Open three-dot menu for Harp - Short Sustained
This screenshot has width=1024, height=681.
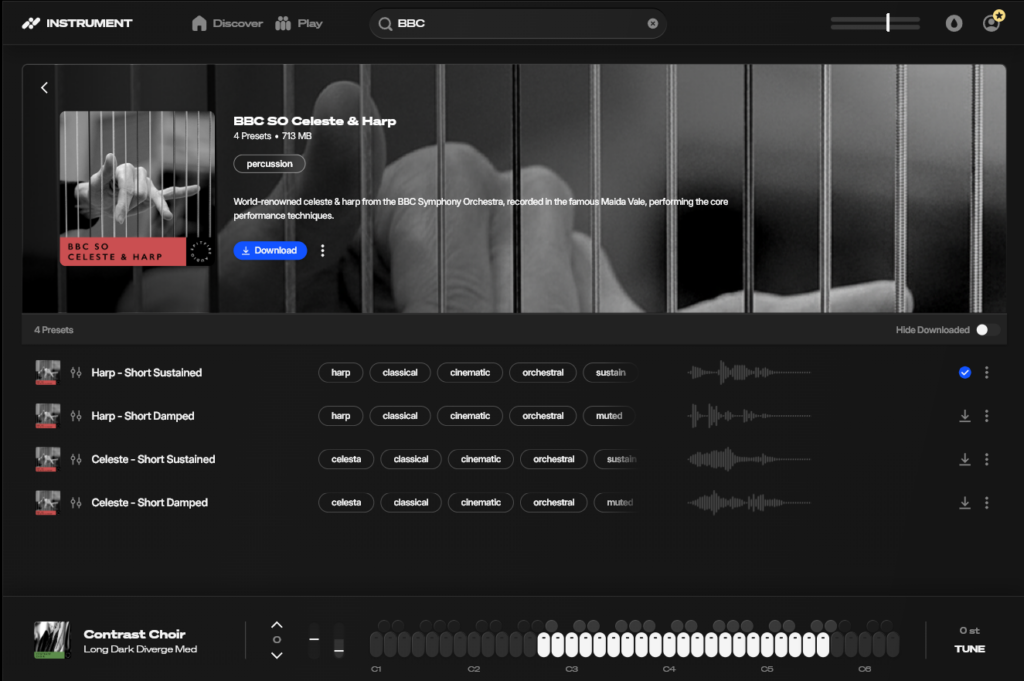pyautogui.click(x=987, y=373)
